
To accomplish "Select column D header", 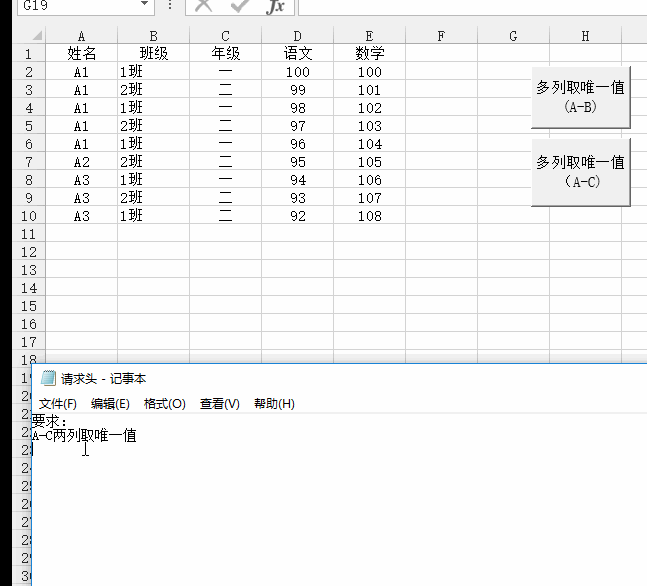I will point(297,36).
